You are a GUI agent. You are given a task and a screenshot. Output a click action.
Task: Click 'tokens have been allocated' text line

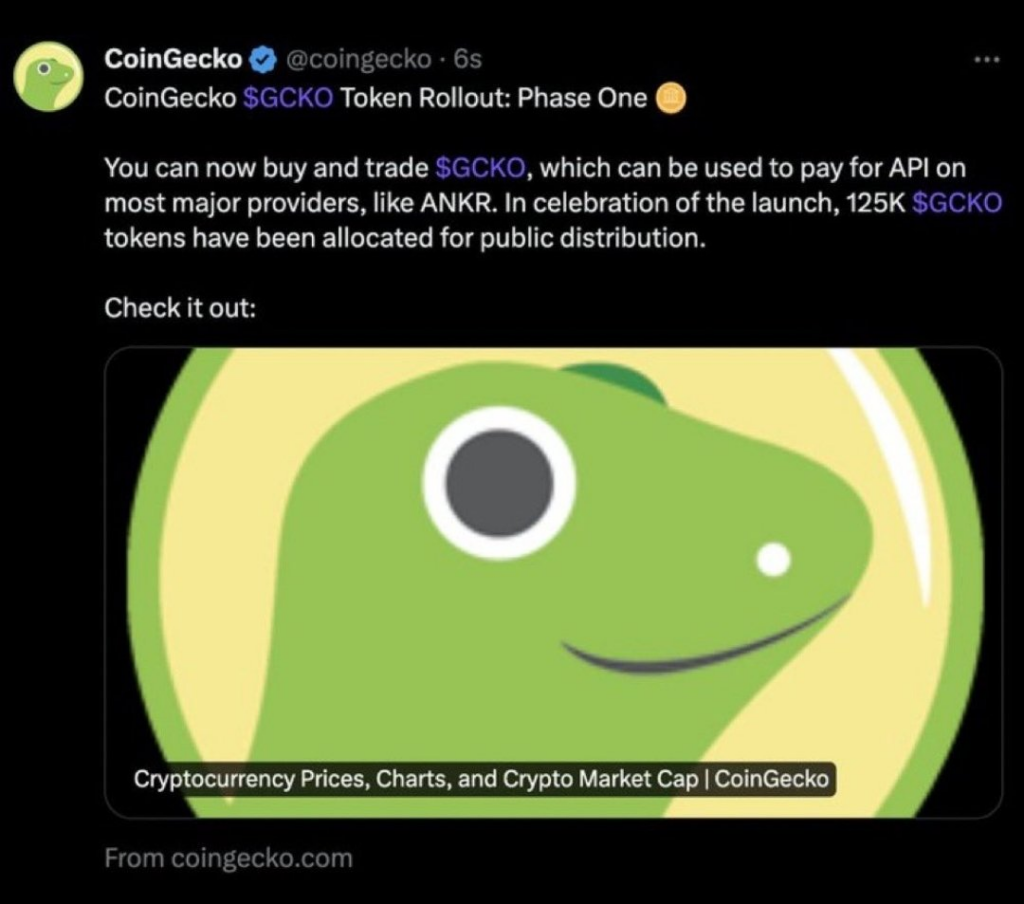point(406,238)
